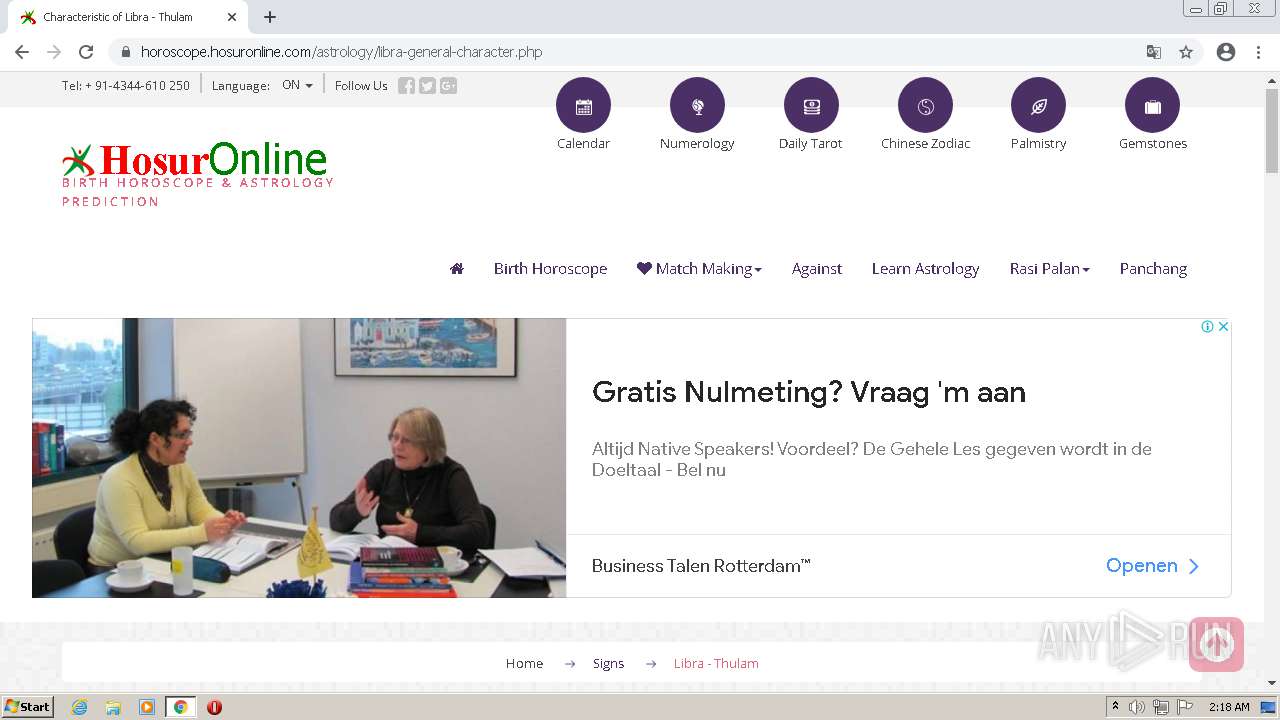Click the Chrome taskbar icon

click(180, 707)
